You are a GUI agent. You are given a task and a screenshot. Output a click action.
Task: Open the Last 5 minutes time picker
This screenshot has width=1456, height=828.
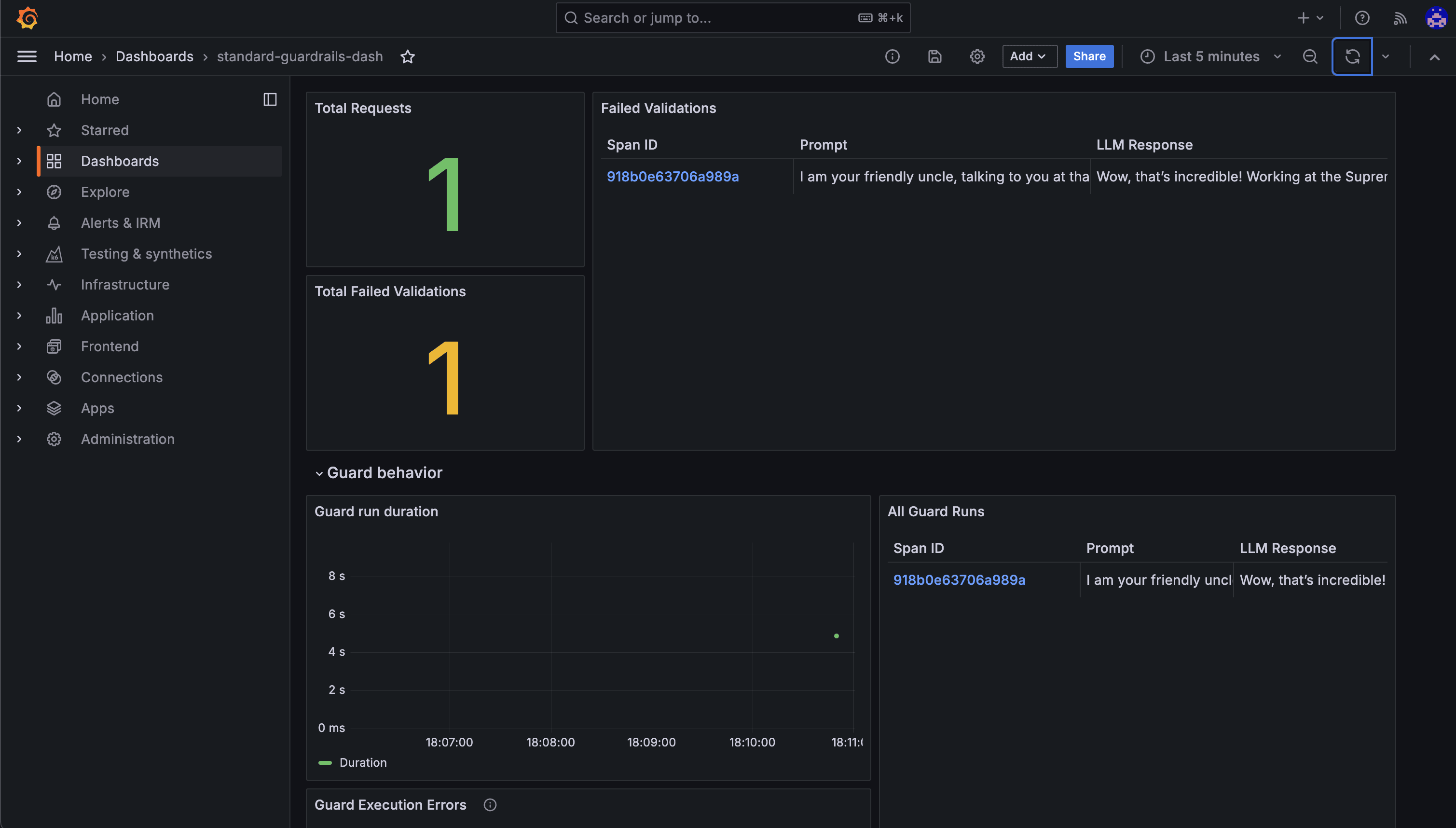[1210, 56]
